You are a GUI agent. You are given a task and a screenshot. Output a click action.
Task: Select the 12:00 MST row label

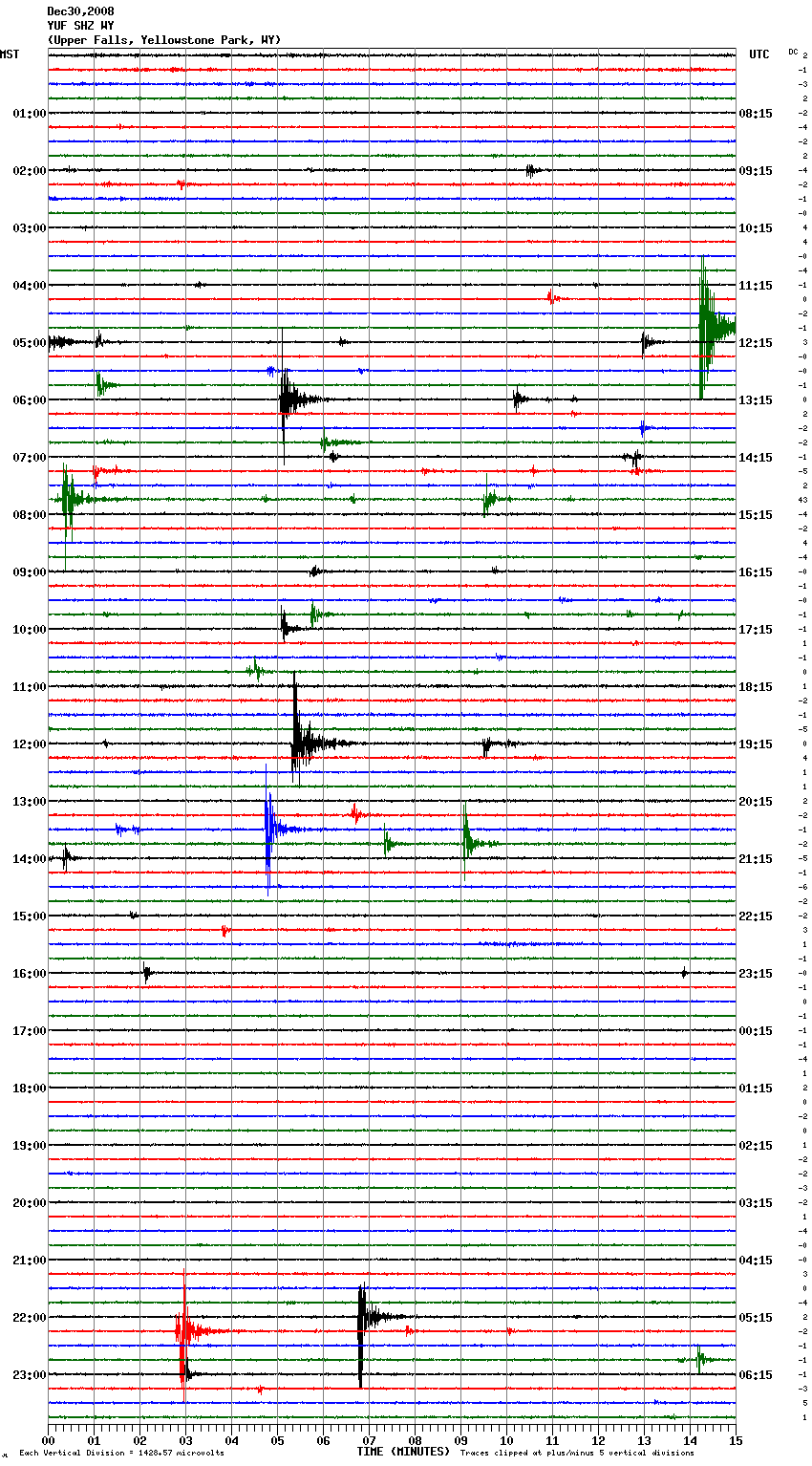click(x=29, y=744)
